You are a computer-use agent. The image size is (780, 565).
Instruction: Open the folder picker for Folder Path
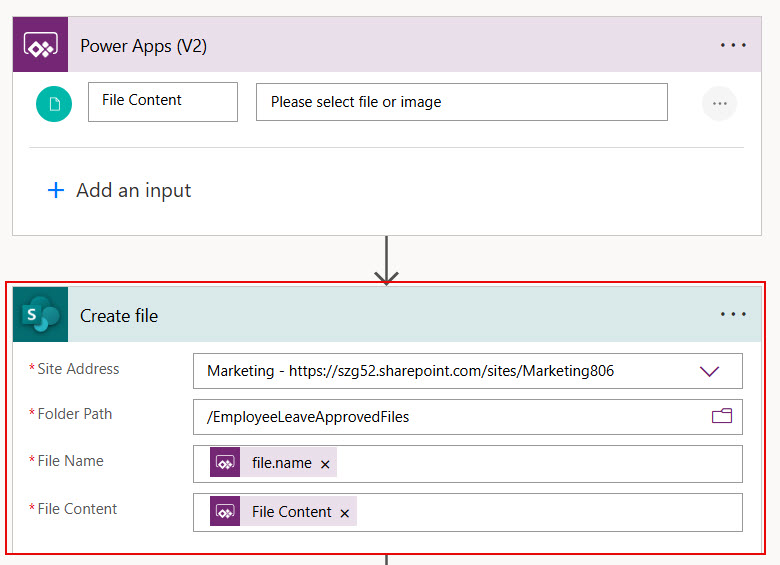(722, 416)
